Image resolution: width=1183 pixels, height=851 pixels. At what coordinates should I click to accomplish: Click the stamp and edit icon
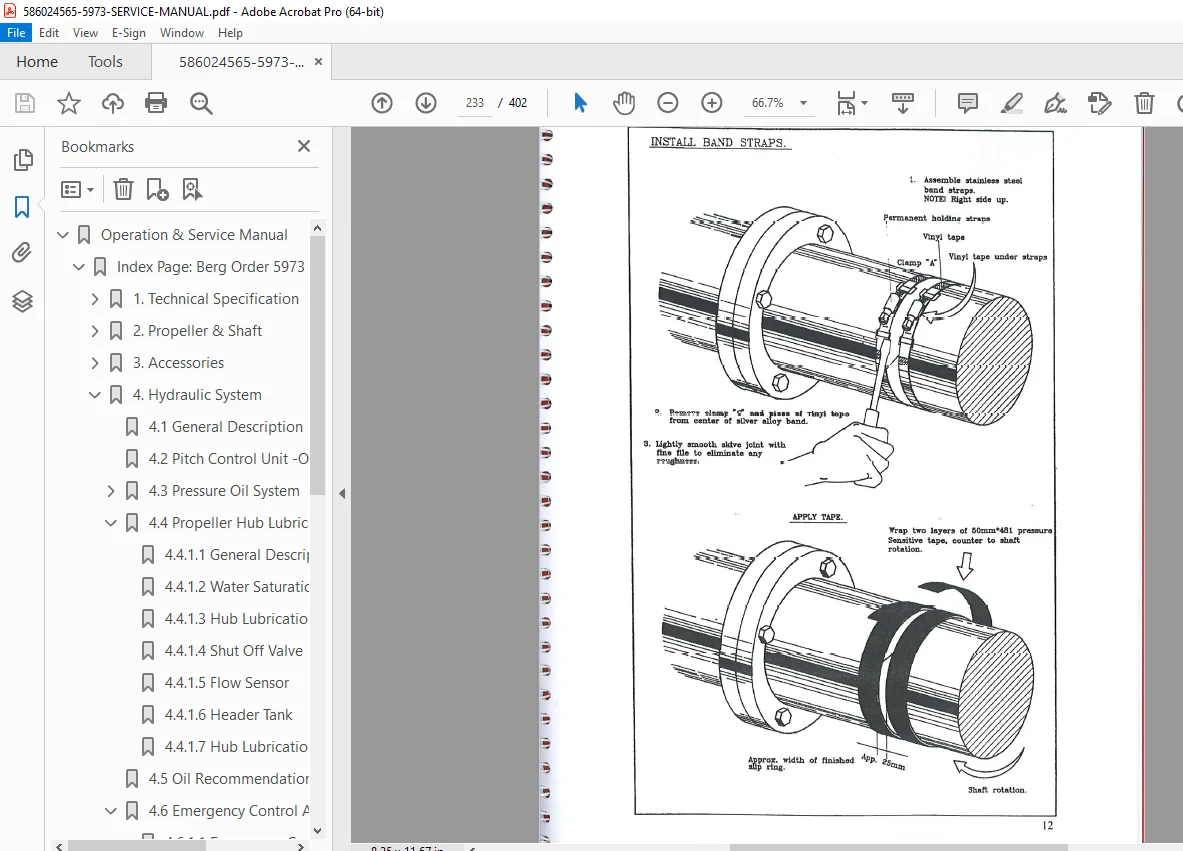tap(1099, 103)
